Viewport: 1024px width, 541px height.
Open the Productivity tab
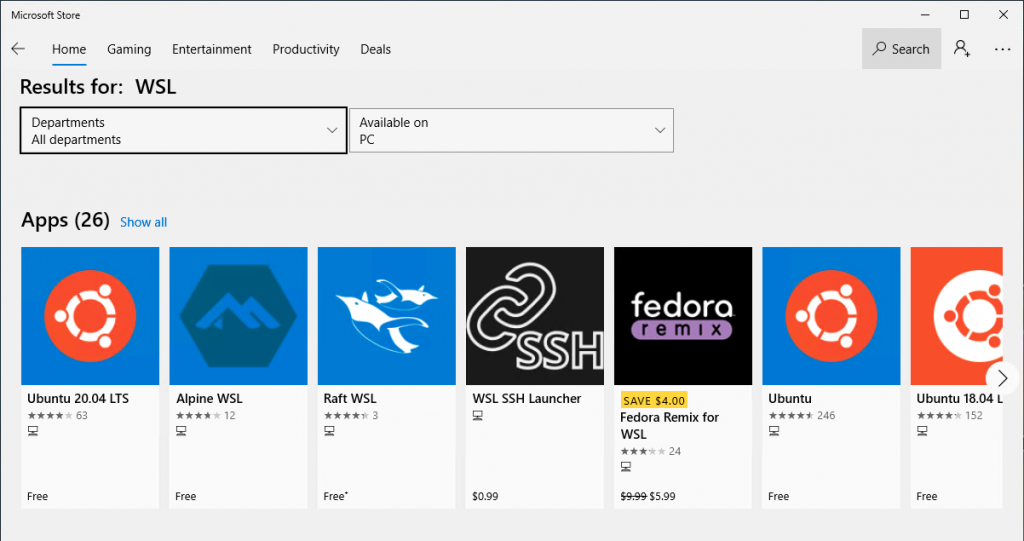pos(306,49)
